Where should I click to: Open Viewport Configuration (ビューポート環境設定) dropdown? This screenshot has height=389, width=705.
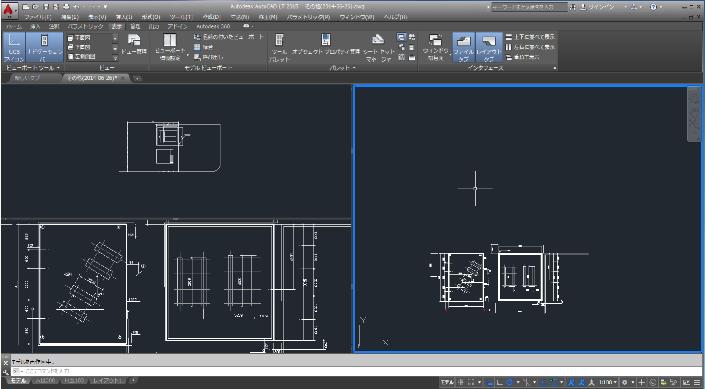(170, 47)
